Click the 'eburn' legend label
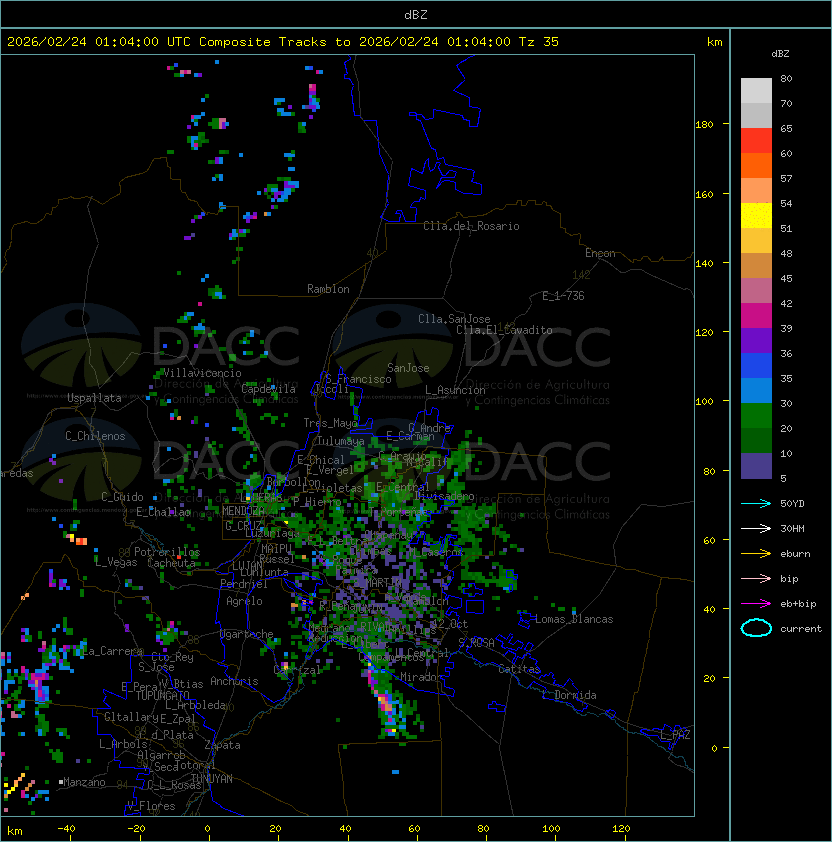This screenshot has height=842, width=832. 795,554
